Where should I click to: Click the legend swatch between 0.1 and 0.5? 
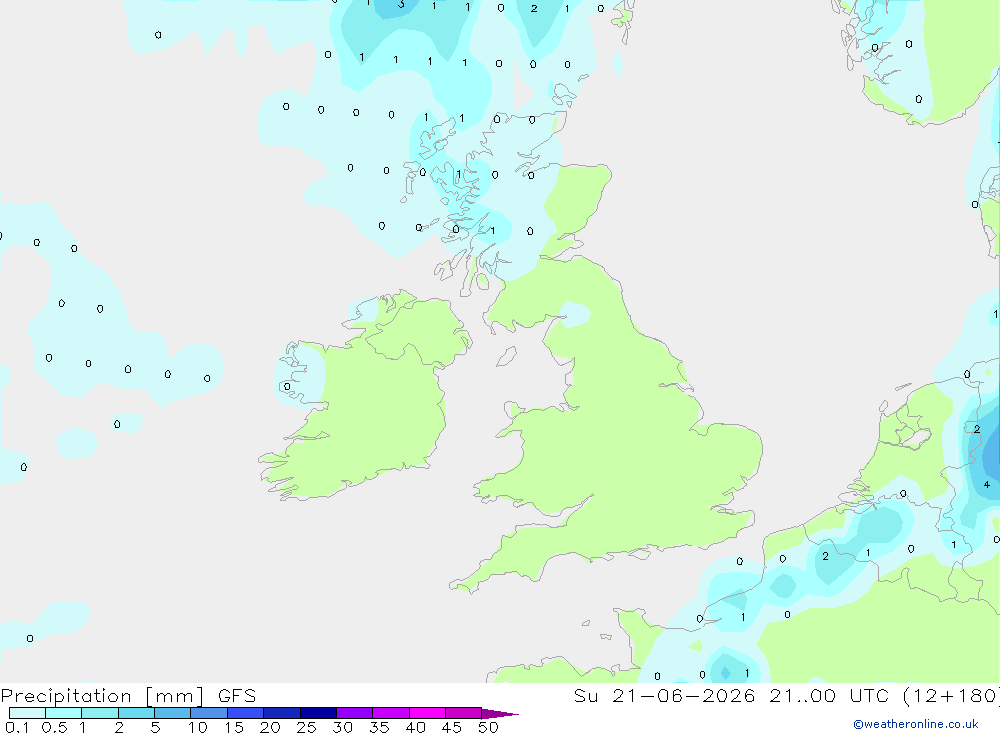click(x=27, y=713)
